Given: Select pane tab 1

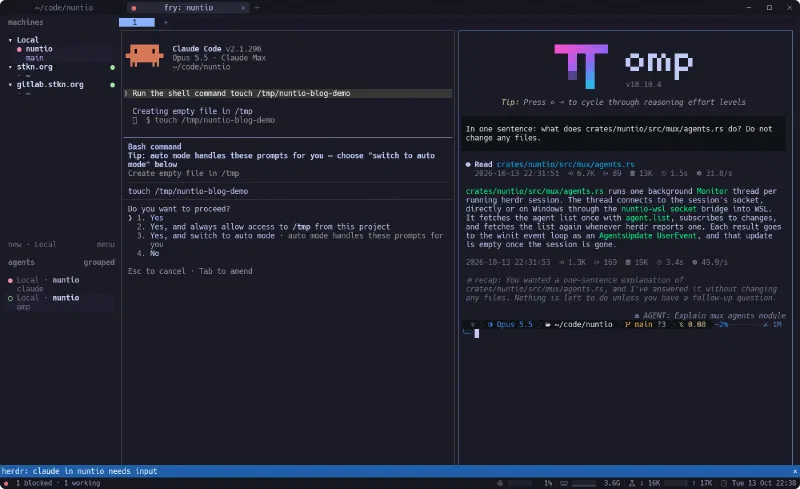Looking at the screenshot, I should click(136, 22).
